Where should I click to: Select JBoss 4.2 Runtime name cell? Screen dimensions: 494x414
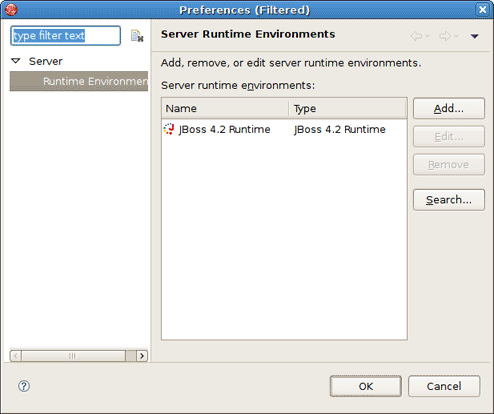pyautogui.click(x=224, y=129)
